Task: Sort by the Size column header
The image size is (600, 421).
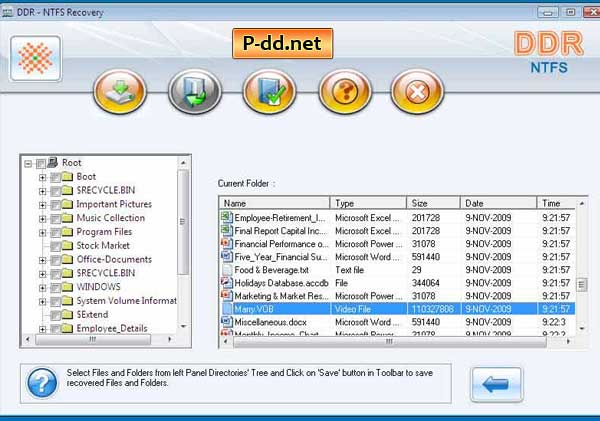Action: [x=433, y=203]
